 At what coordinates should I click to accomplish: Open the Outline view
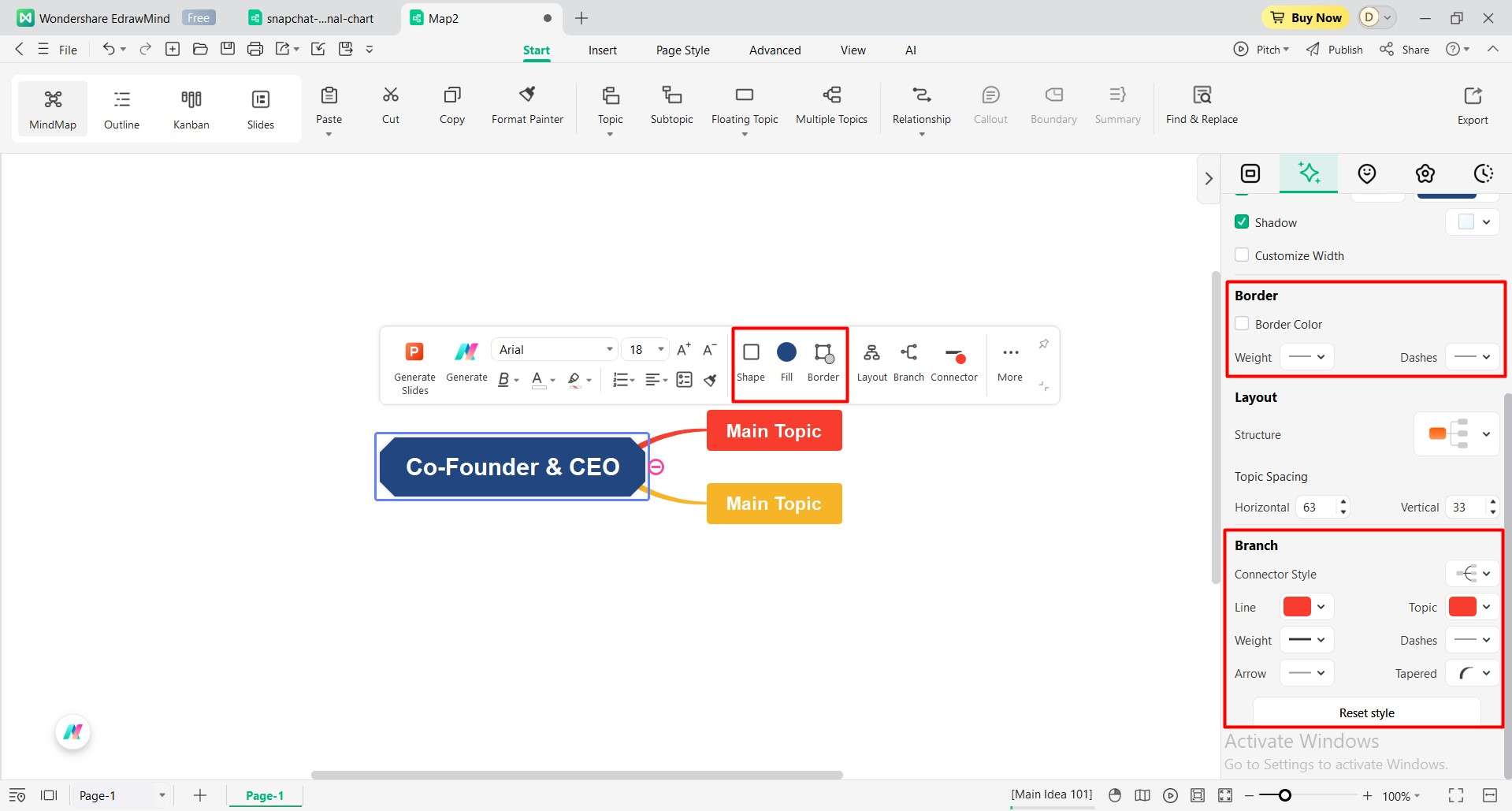click(121, 109)
